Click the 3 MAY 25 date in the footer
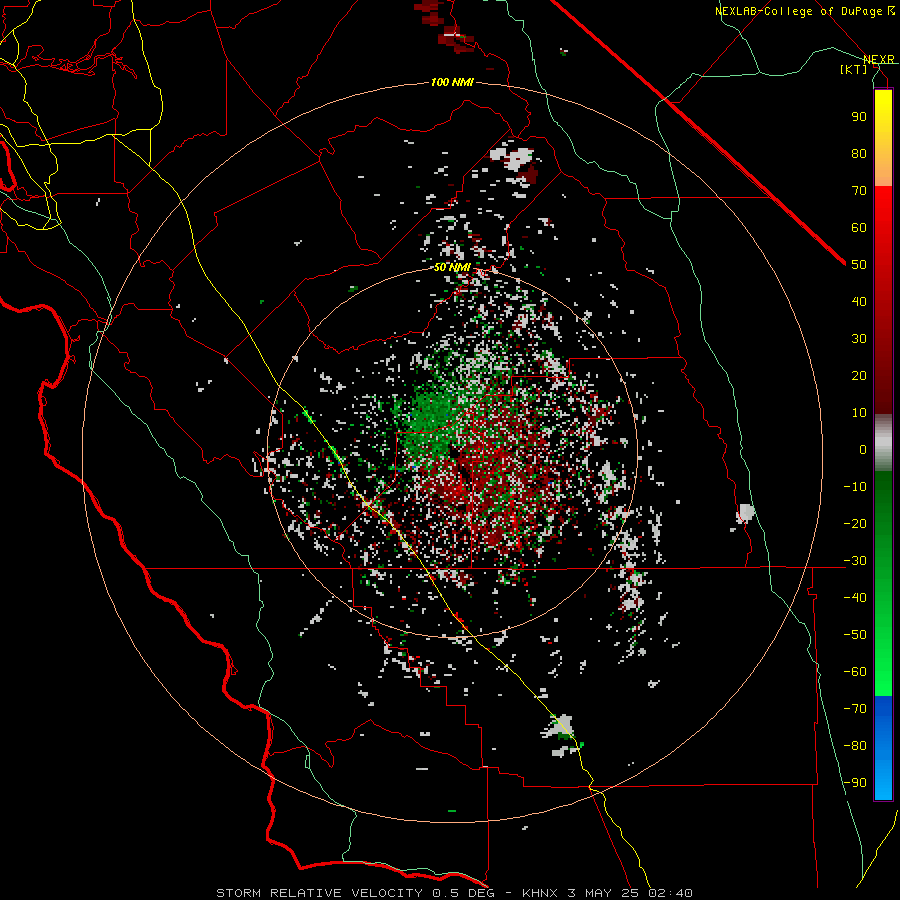This screenshot has height=900, width=900. point(604,893)
